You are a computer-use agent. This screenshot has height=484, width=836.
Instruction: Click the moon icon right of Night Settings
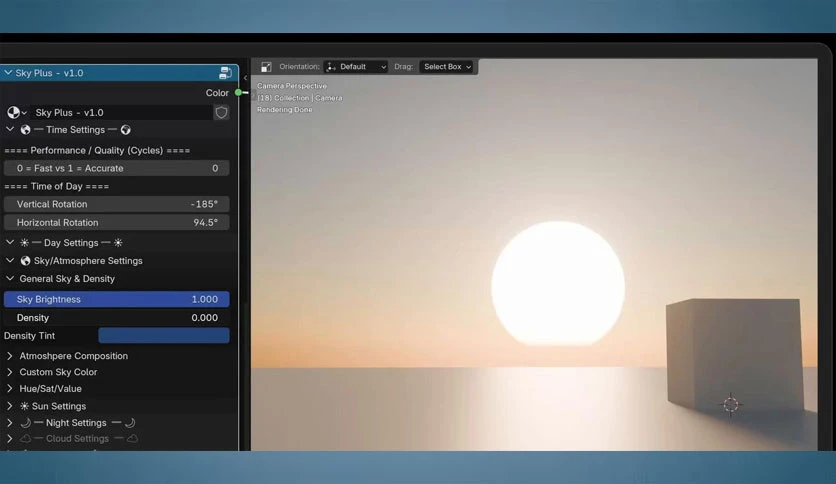point(130,423)
